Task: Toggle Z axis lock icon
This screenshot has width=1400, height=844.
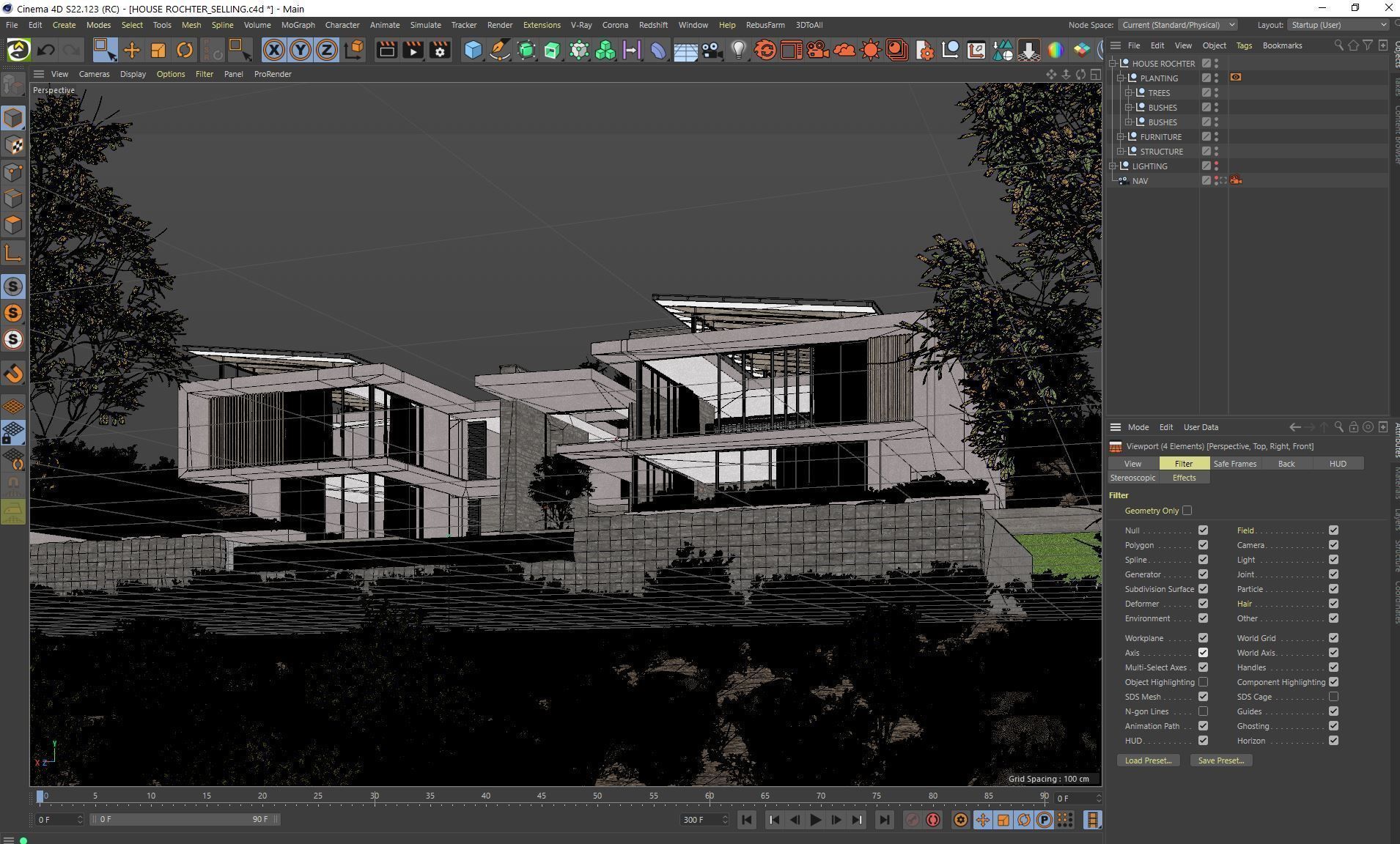Action: [x=326, y=50]
